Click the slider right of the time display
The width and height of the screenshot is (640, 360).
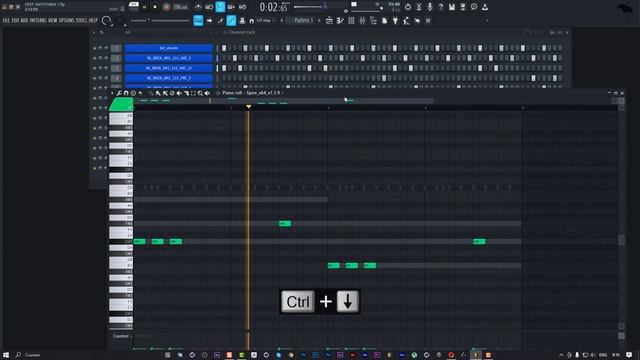tap(310, 7)
